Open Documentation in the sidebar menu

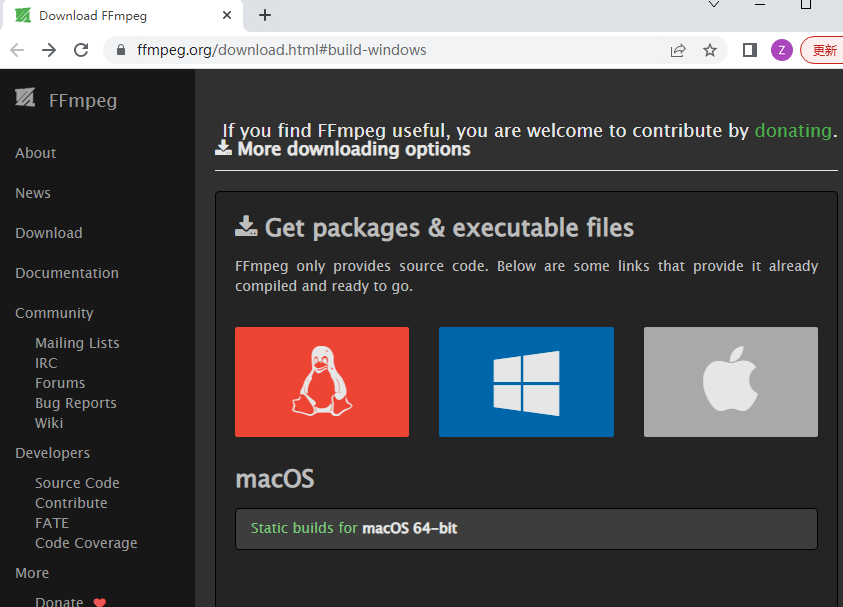click(67, 273)
